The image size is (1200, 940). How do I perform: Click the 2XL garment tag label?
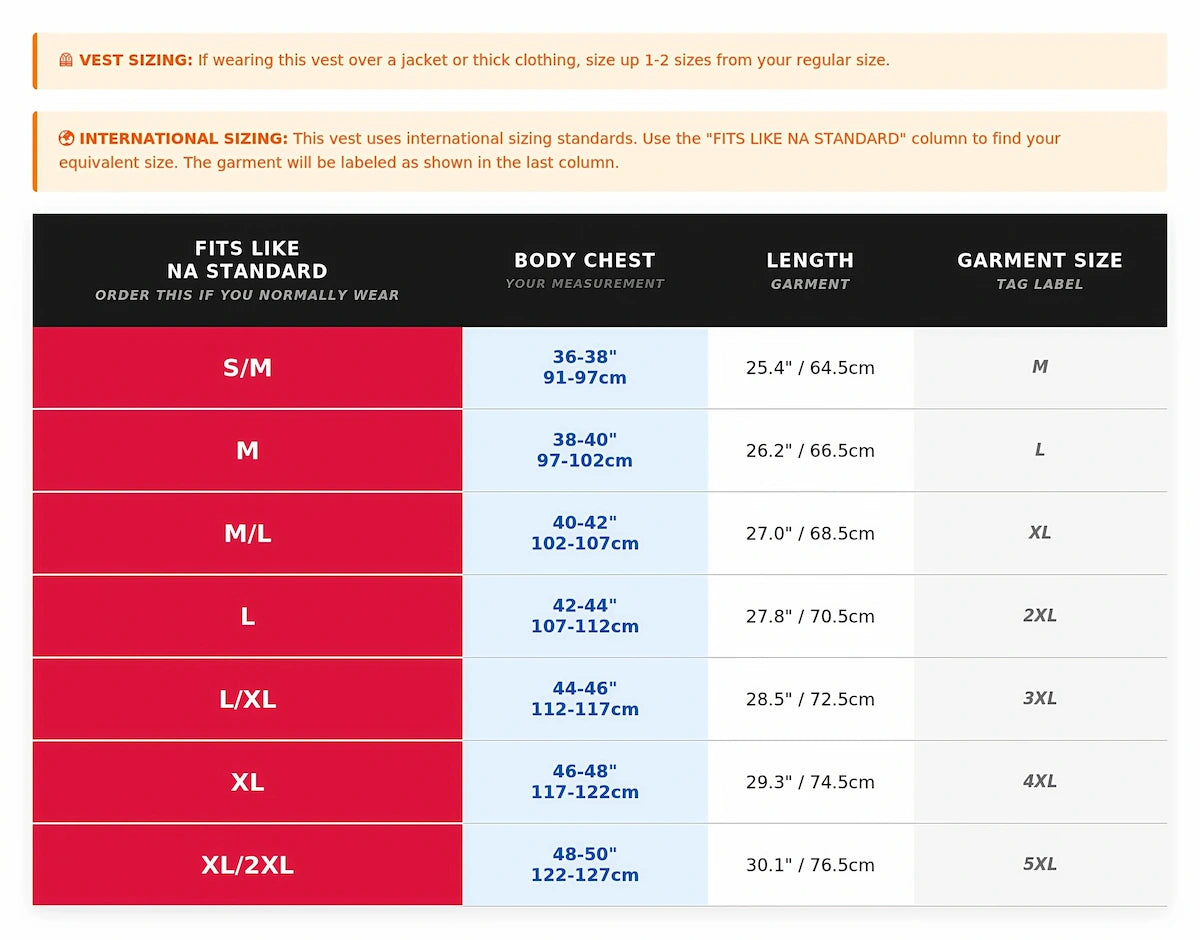click(x=1039, y=616)
